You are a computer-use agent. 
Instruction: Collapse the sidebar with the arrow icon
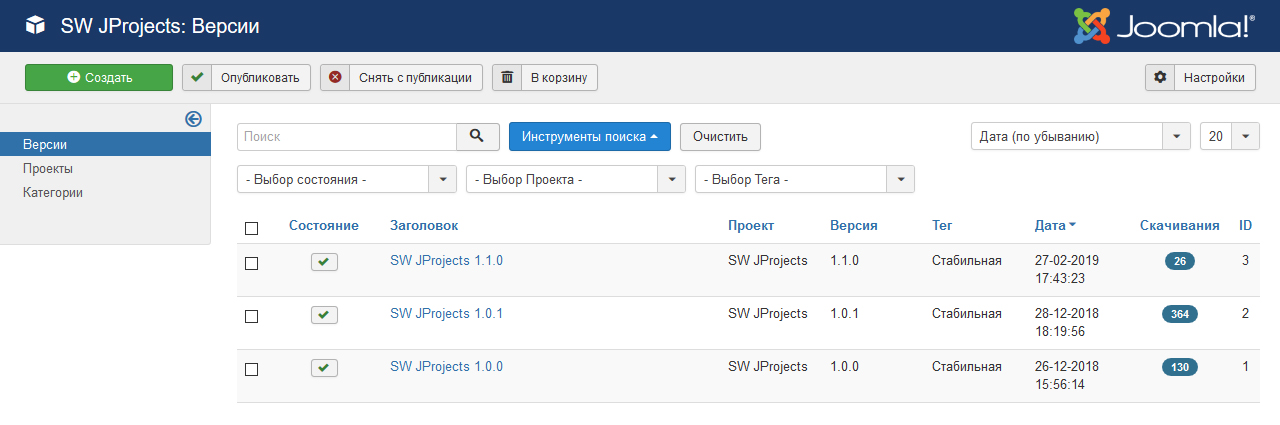(194, 119)
